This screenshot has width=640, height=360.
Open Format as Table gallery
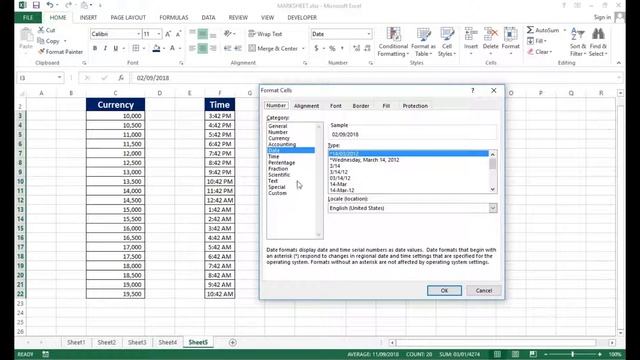coord(423,42)
